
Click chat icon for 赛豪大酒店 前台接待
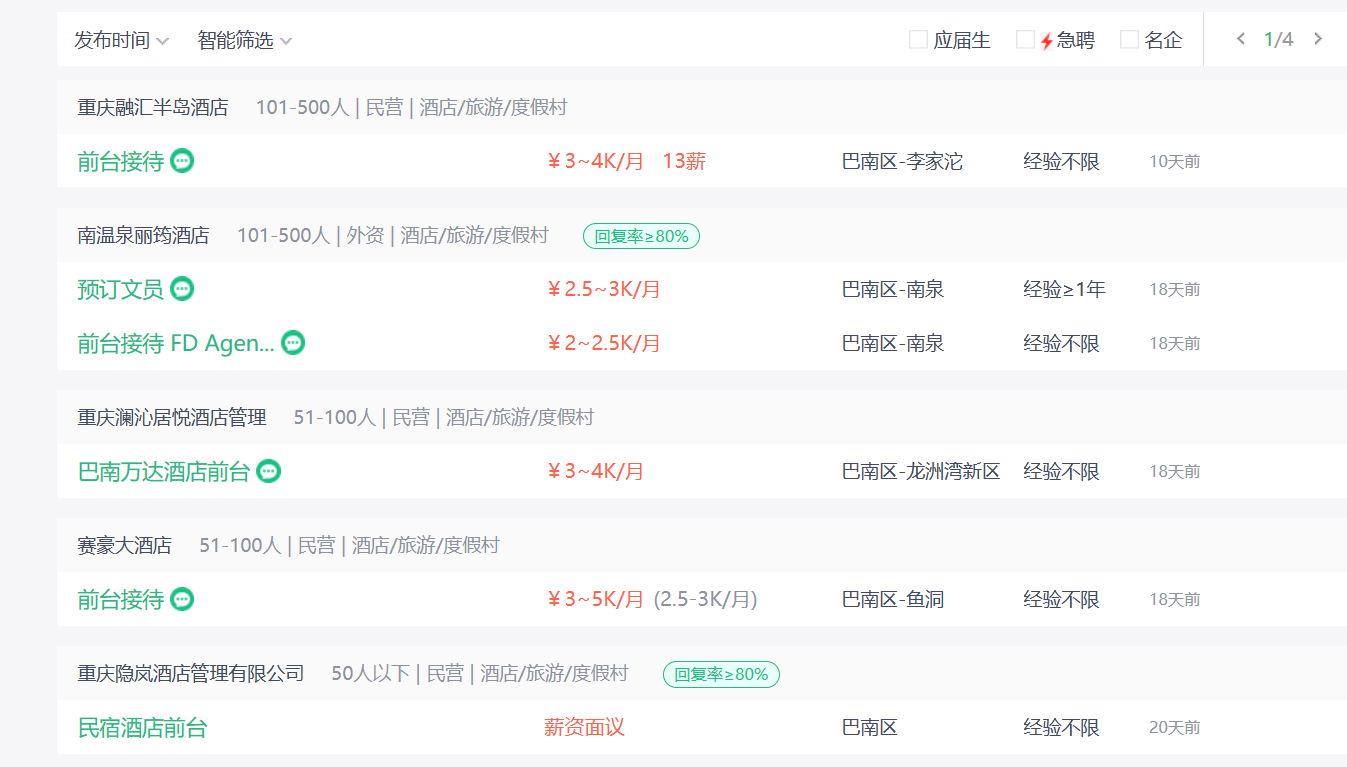(182, 599)
